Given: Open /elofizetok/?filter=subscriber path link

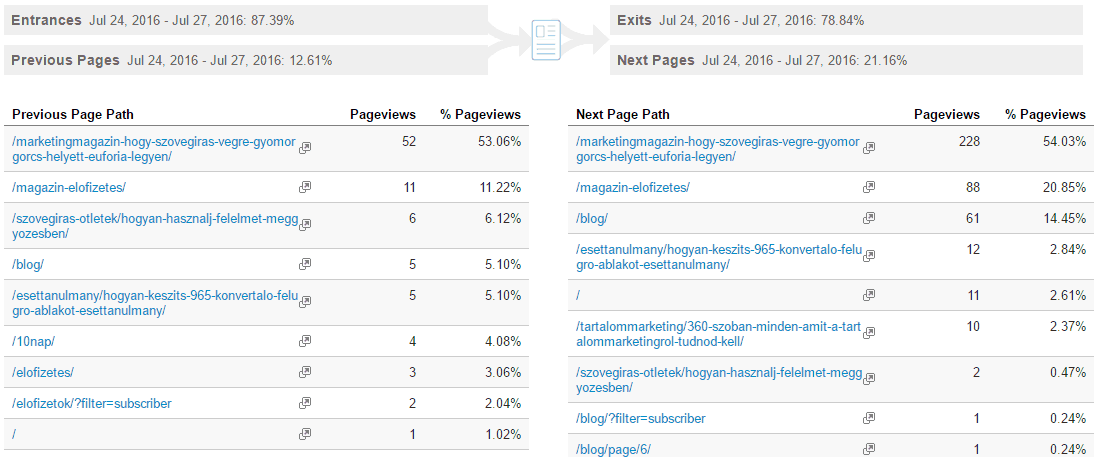Looking at the screenshot, I should 92,403.
